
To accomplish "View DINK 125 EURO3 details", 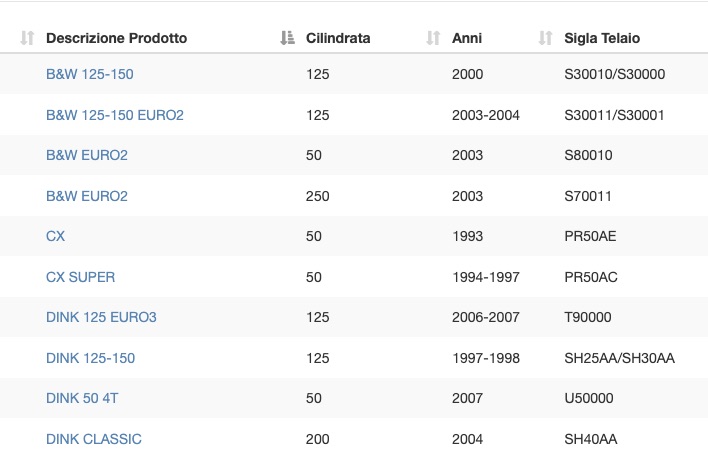I will pyautogui.click(x=101, y=317).
